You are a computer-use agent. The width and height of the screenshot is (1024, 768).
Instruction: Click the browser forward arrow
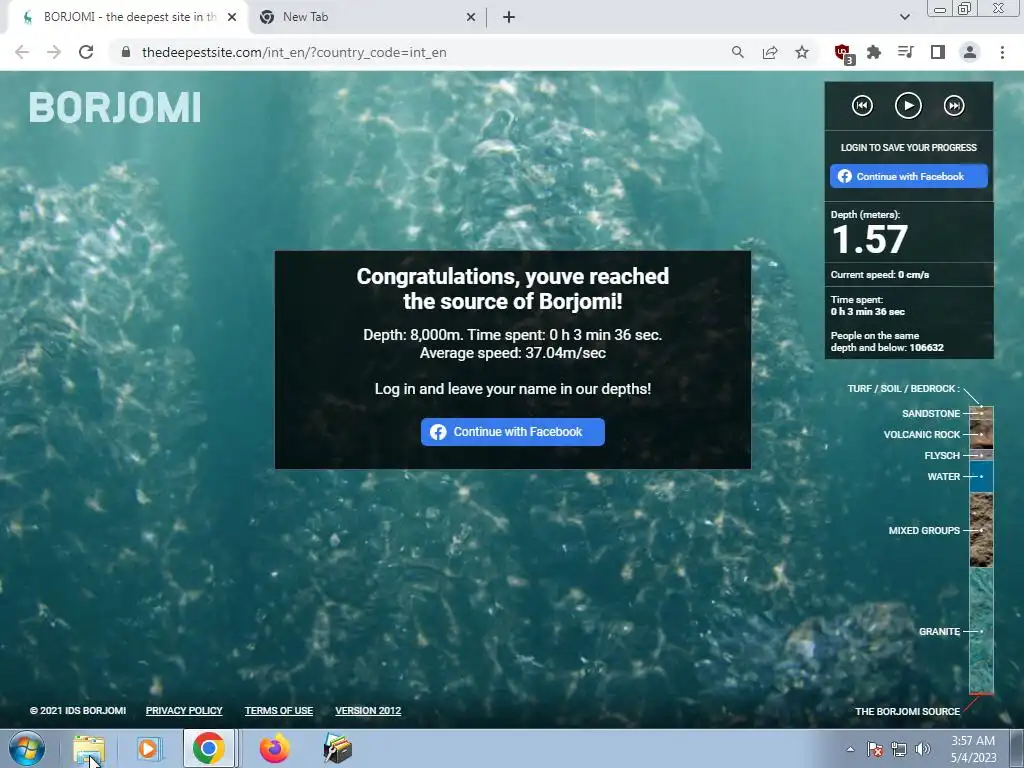pyautogui.click(x=54, y=52)
